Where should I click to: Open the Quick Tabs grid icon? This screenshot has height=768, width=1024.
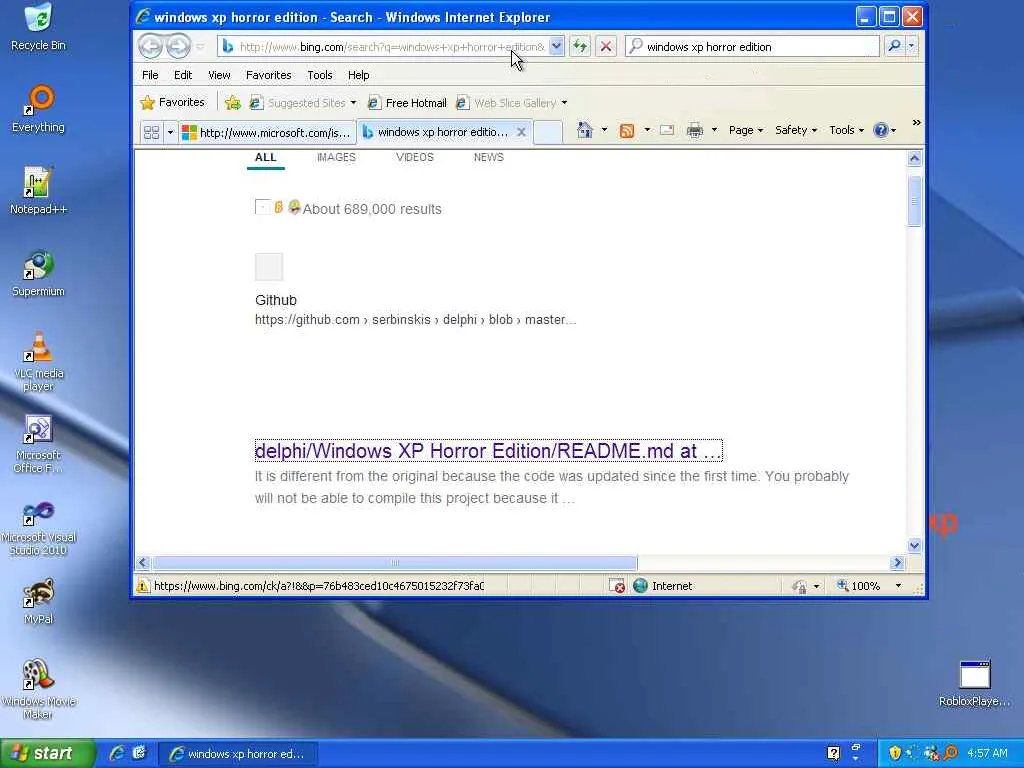tap(152, 133)
